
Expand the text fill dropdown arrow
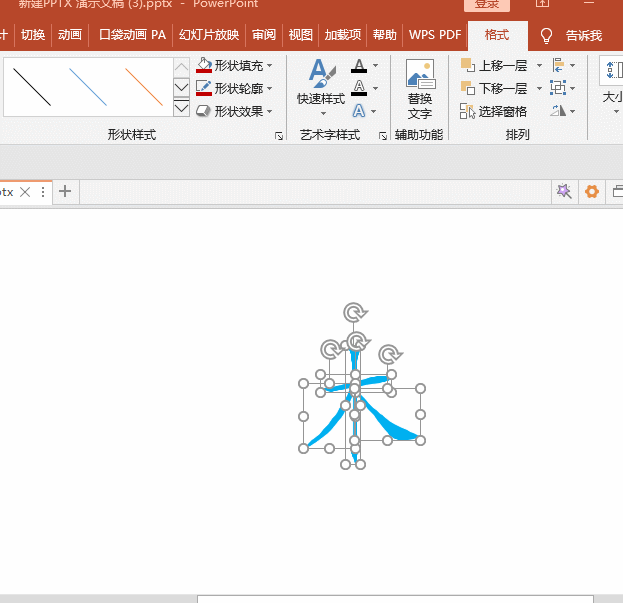click(375, 65)
